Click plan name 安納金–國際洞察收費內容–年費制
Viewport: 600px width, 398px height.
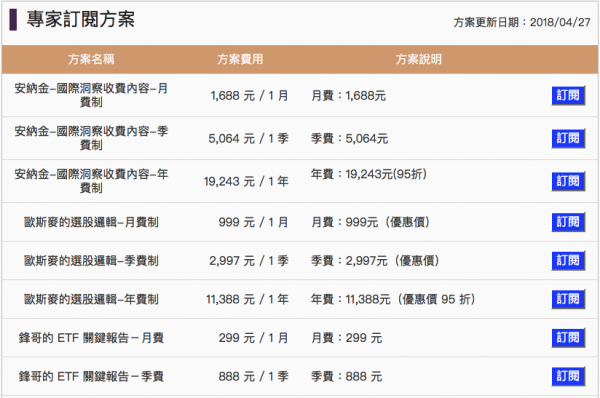pyautogui.click(x=91, y=181)
